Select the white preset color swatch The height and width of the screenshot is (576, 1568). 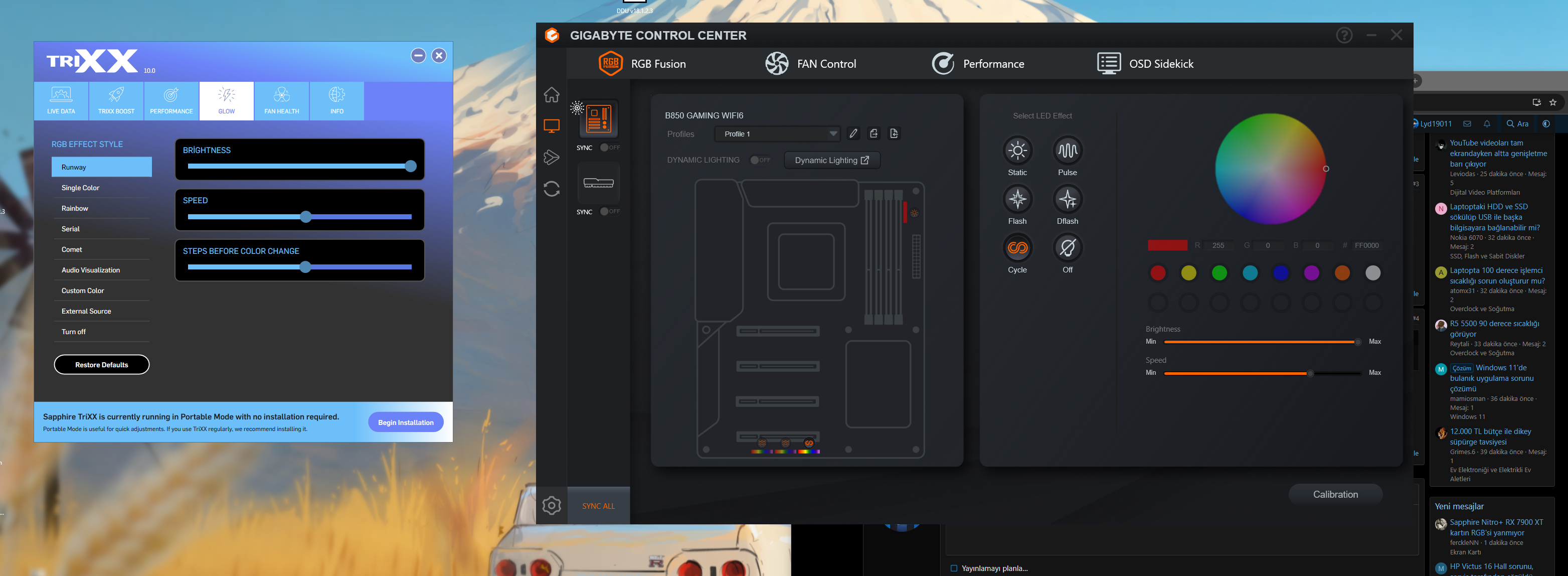(1372, 273)
